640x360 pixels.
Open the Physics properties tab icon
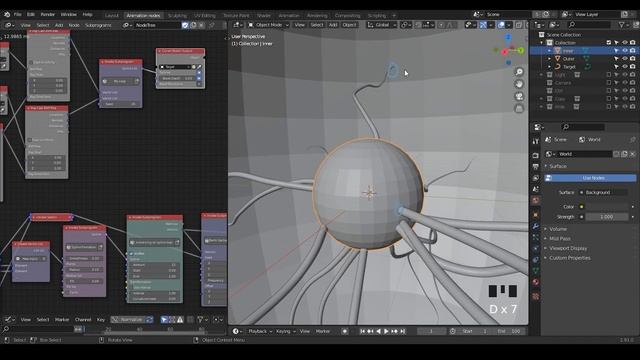point(536,248)
